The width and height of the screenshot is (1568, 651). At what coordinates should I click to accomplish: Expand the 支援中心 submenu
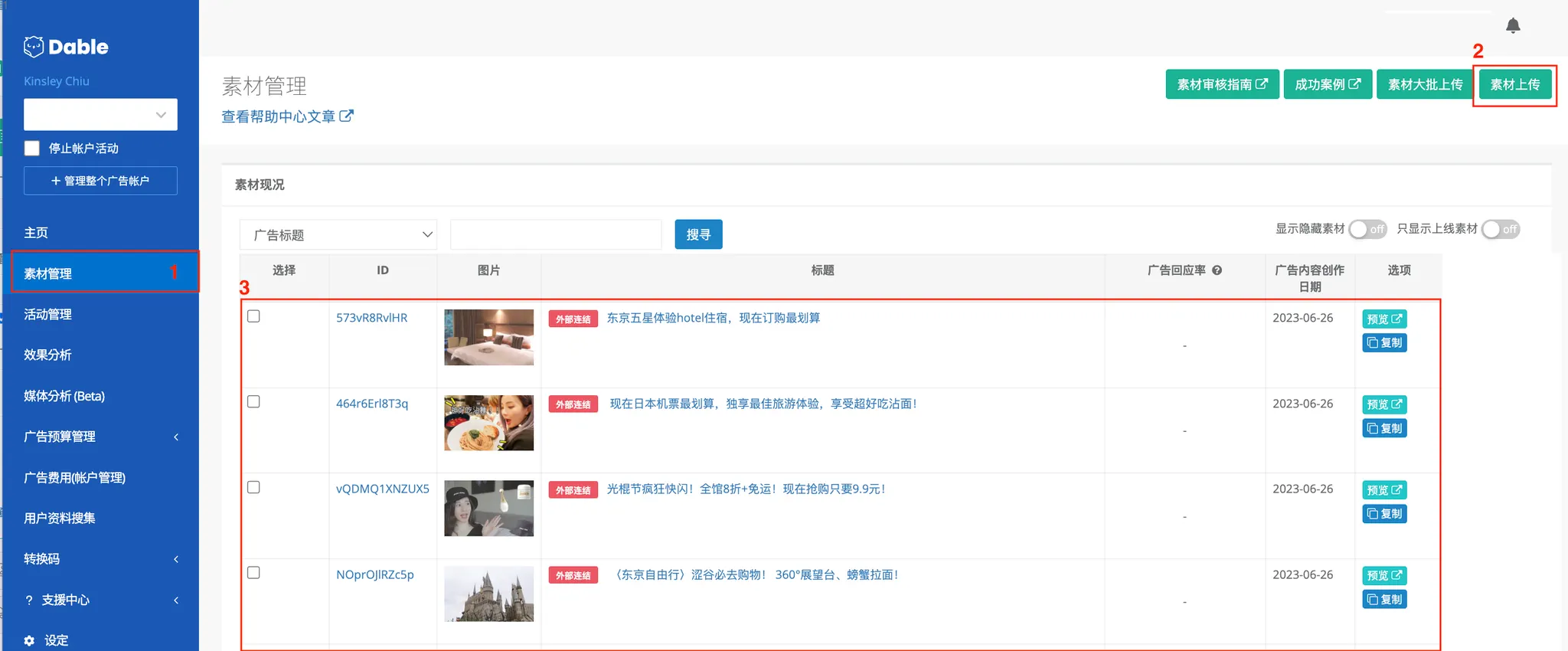coord(176,600)
